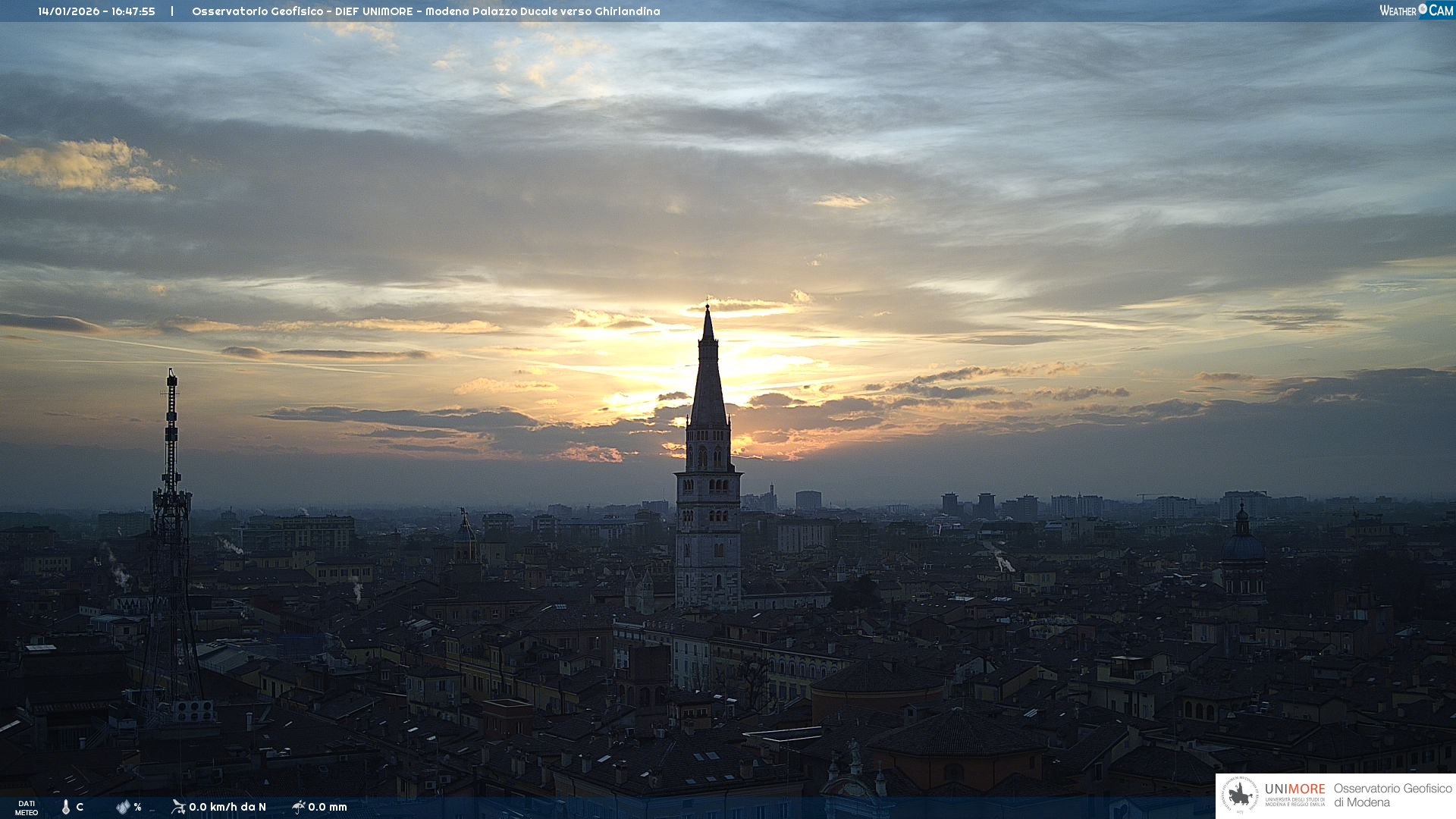Image resolution: width=1456 pixels, height=819 pixels.
Task: Click the Weather word in top-right logo
Action: point(1398,11)
